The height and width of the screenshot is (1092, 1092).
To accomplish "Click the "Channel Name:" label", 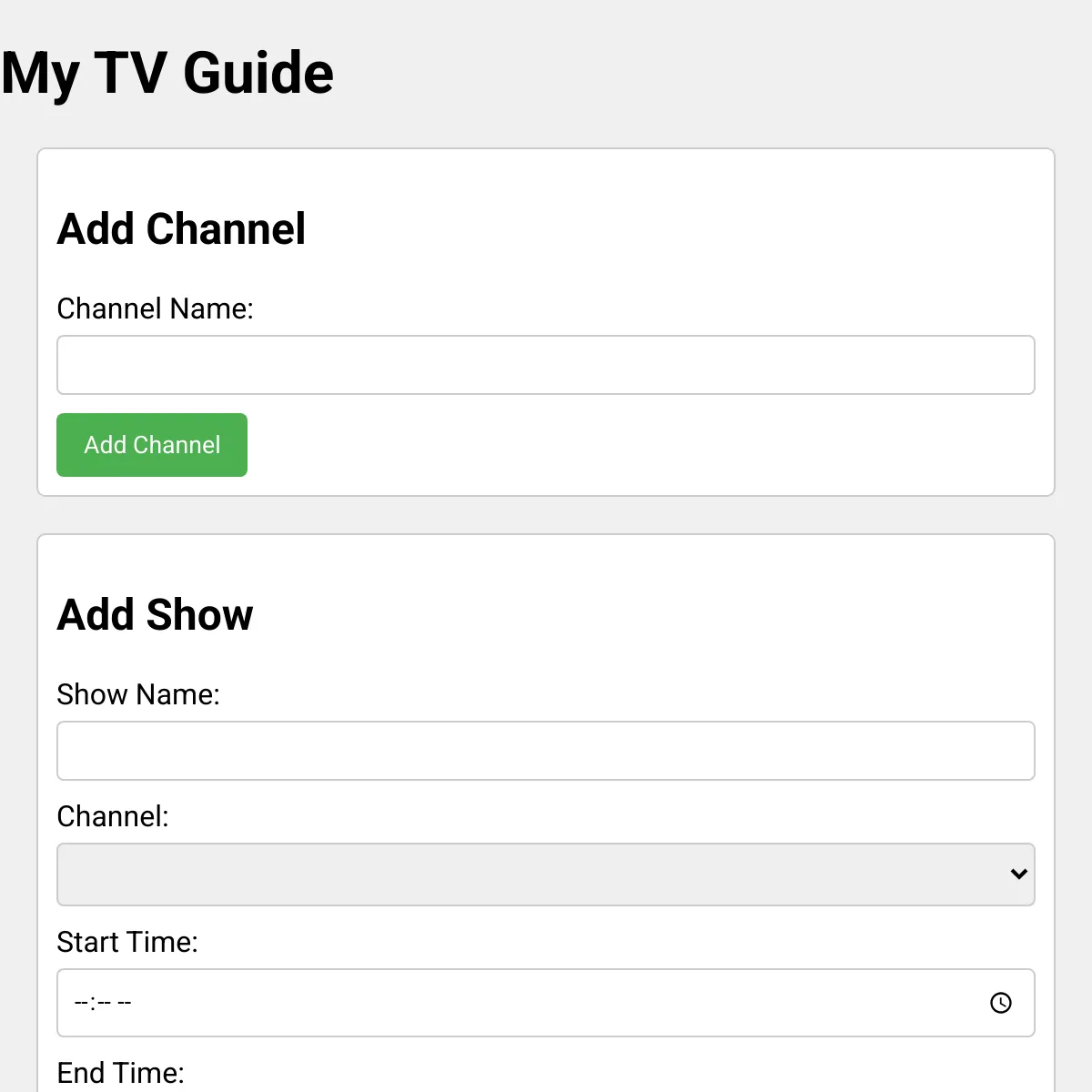I will [155, 309].
